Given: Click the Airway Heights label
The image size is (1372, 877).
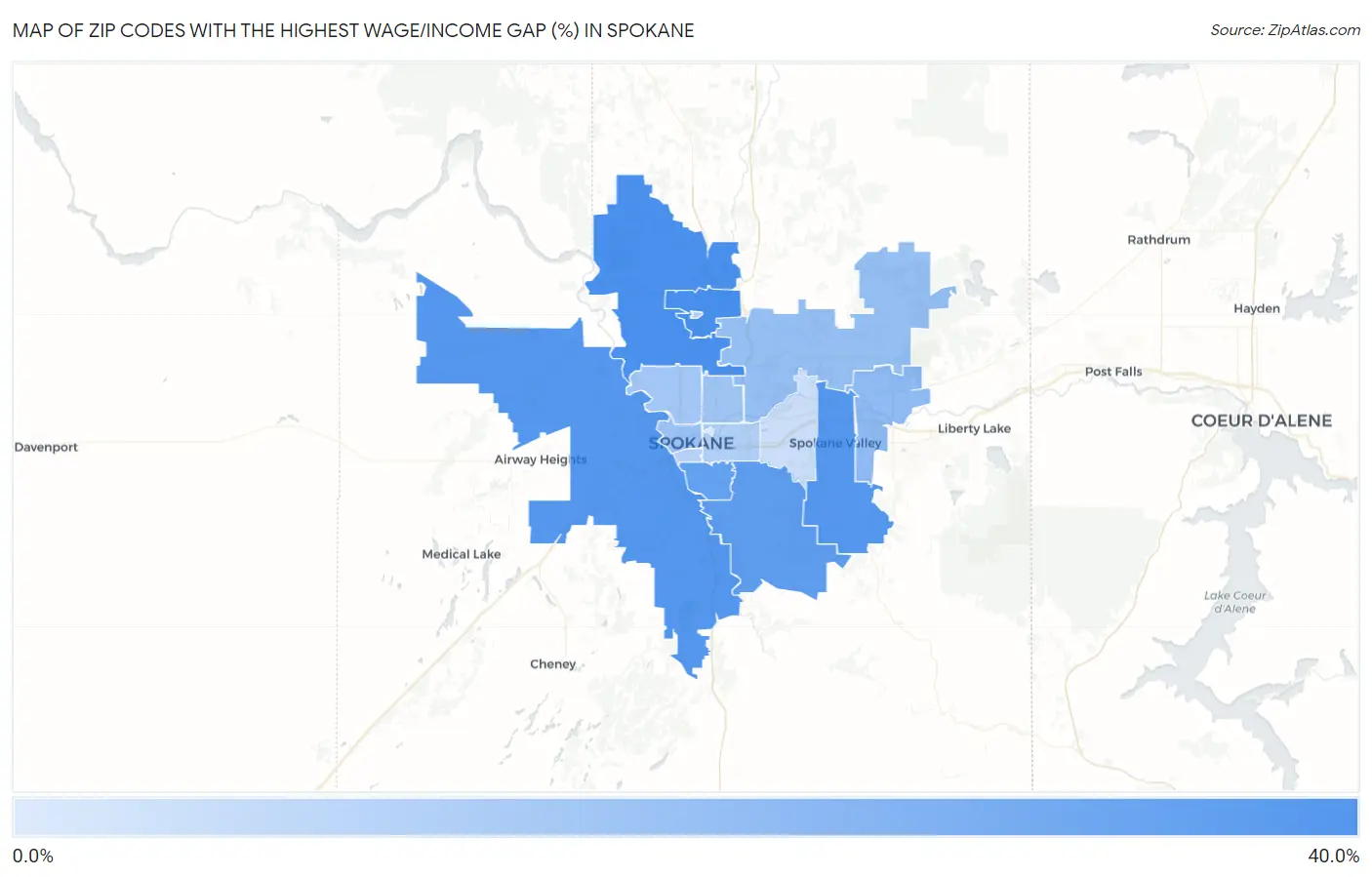Looking at the screenshot, I should [x=541, y=459].
